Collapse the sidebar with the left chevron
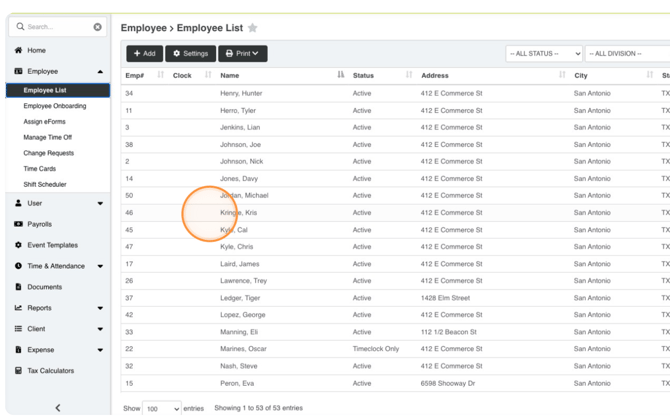 tap(58, 408)
